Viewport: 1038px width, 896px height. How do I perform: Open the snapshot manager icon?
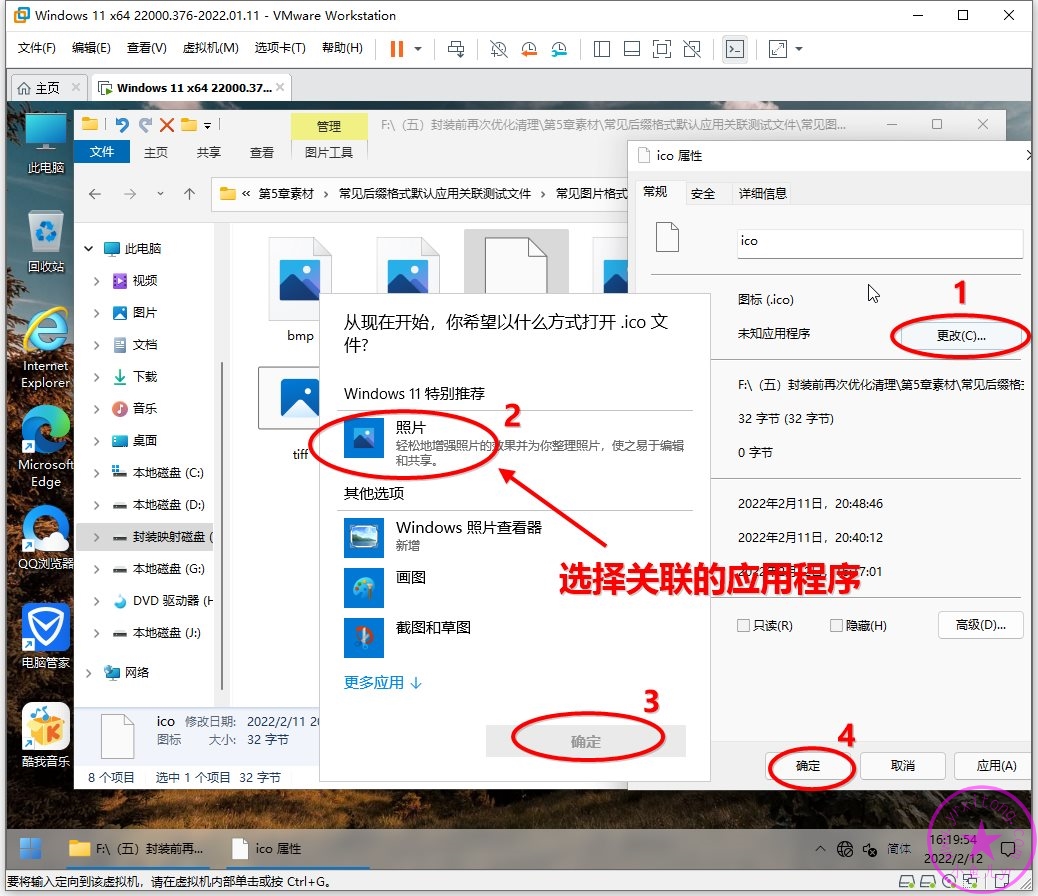(x=559, y=49)
